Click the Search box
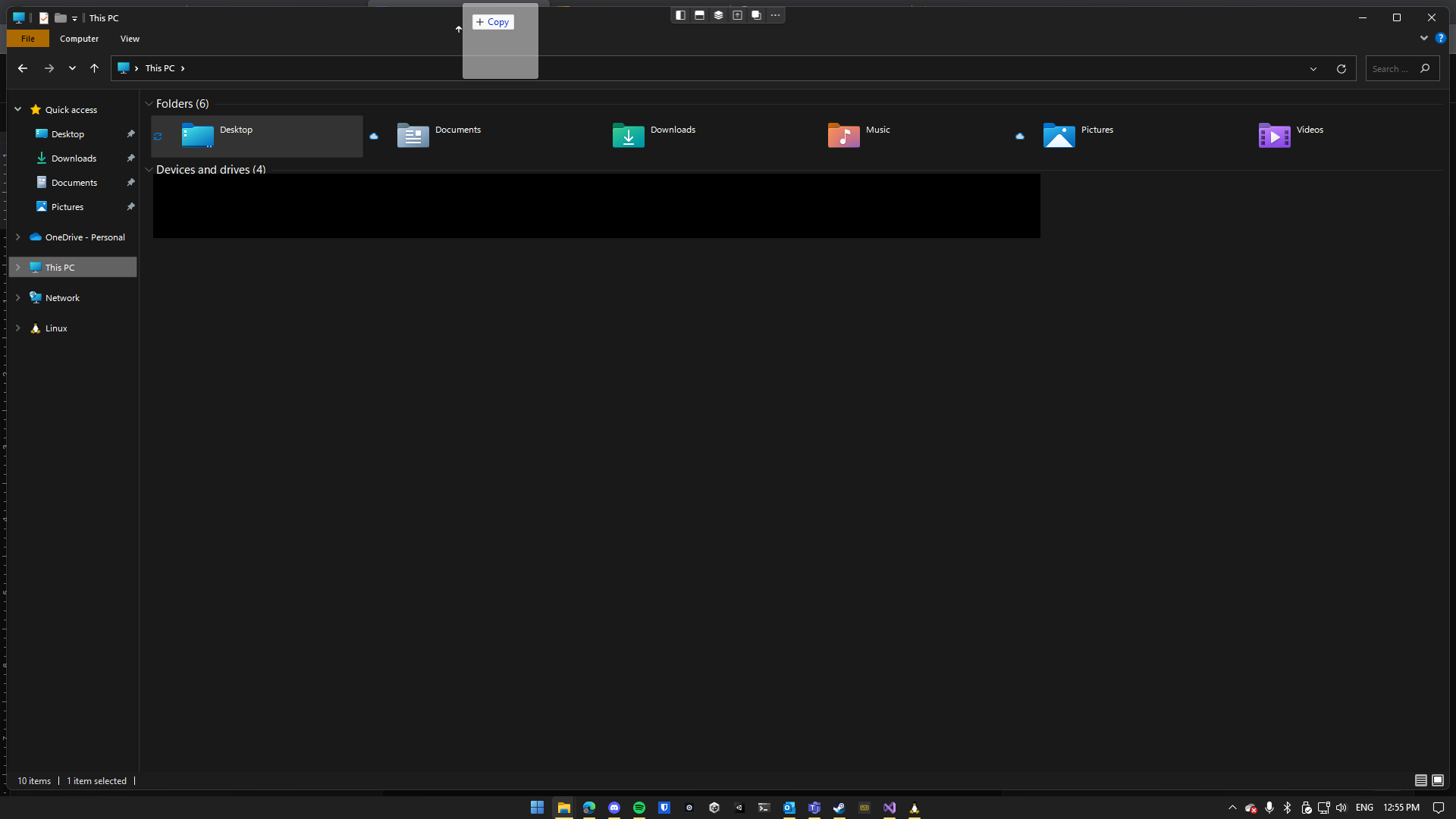Image resolution: width=1456 pixels, height=819 pixels. click(x=1392, y=69)
